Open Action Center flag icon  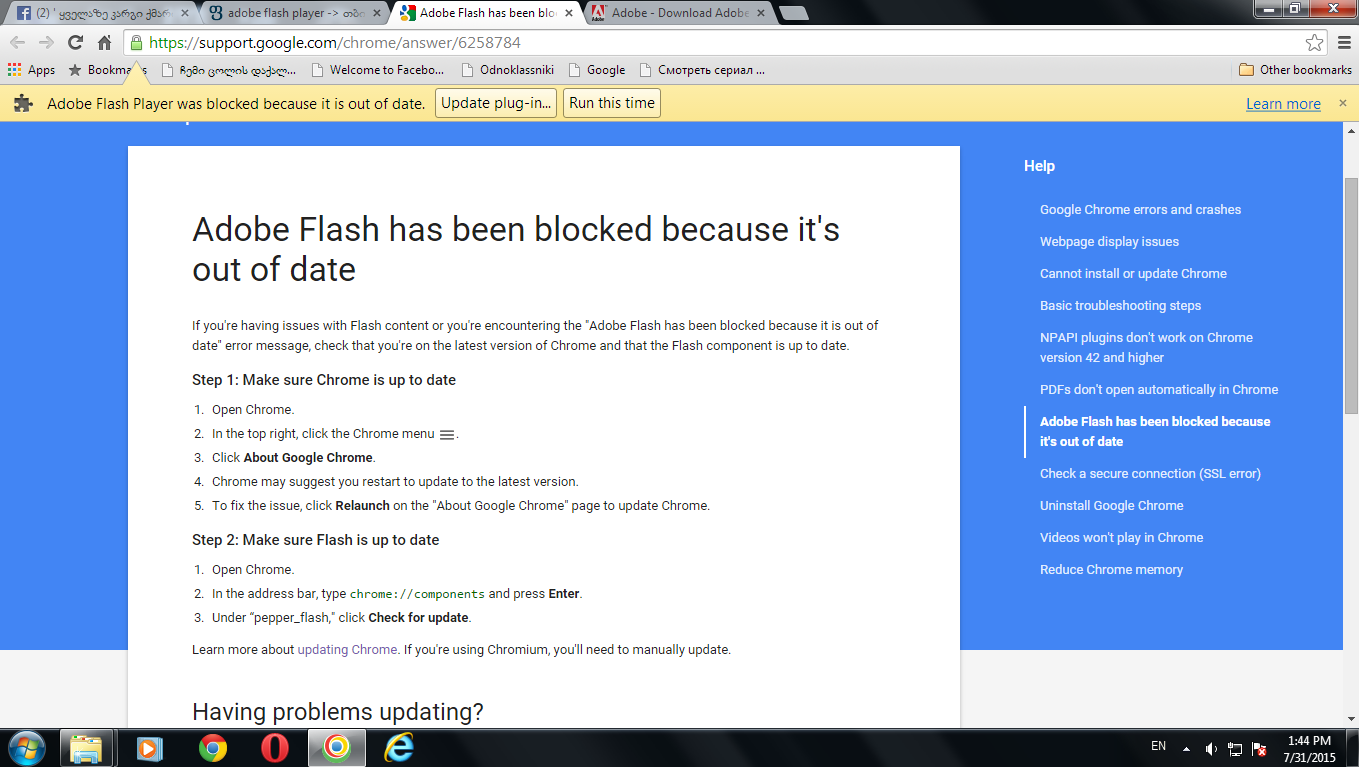pos(1260,748)
